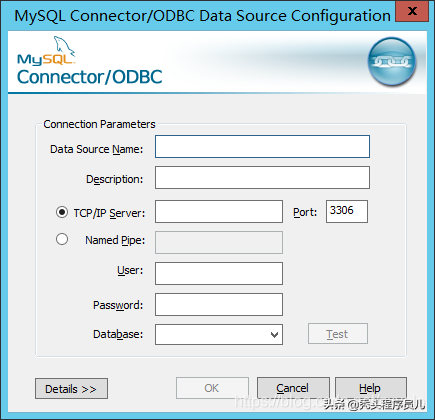Expand options with Details >> button
Image resolution: width=435 pixels, height=420 pixels.
(x=71, y=388)
